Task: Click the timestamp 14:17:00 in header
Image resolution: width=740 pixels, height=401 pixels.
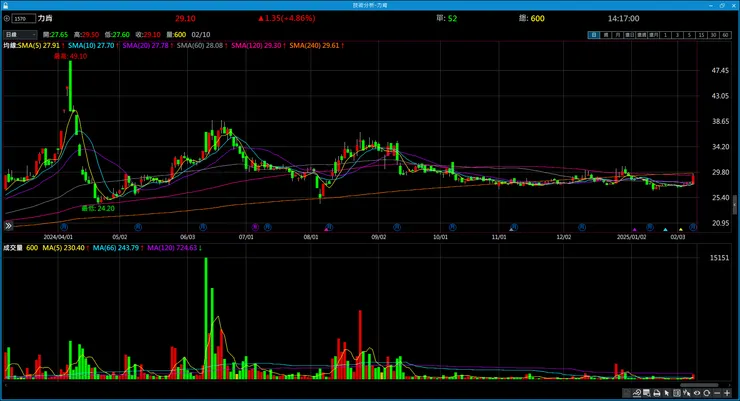Action: 623,18
